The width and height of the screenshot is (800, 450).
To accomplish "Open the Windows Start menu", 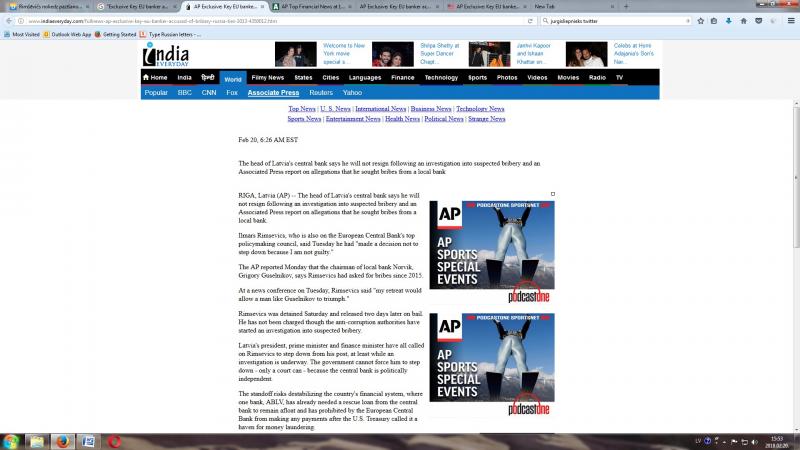I will [12, 440].
